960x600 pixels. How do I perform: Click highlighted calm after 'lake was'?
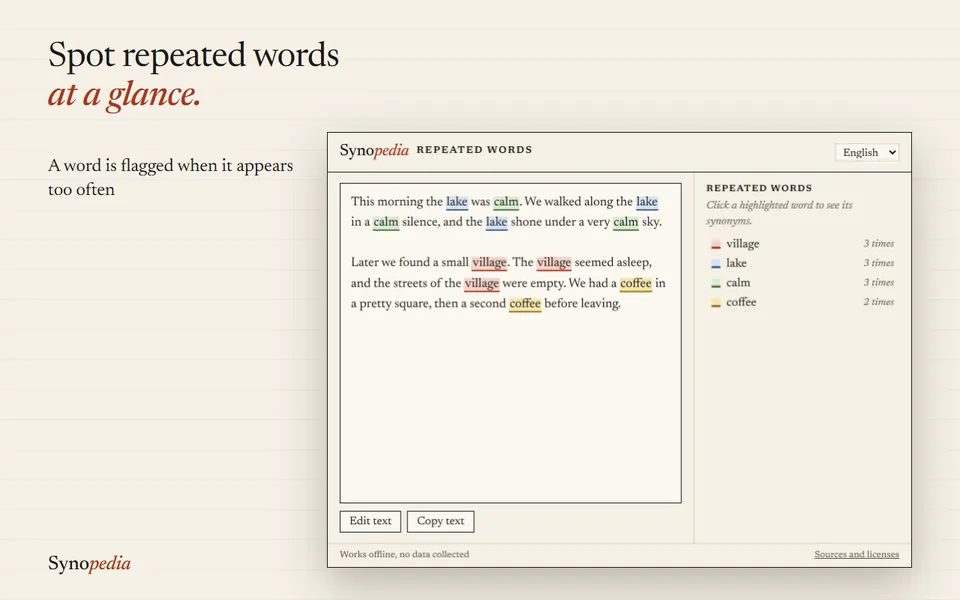(x=506, y=201)
